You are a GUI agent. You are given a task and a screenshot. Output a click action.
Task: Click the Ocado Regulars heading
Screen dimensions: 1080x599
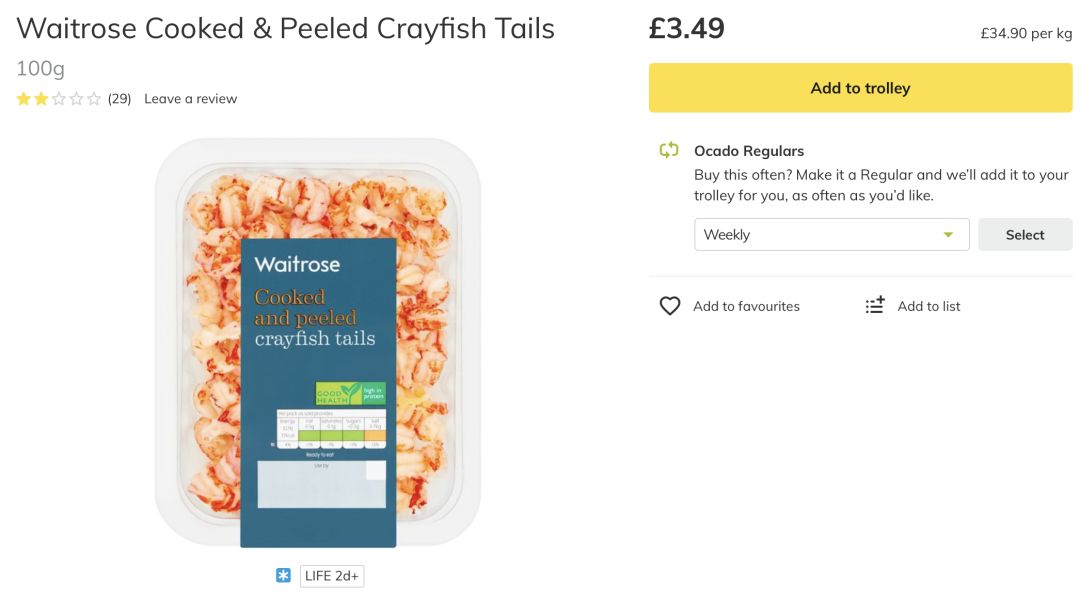click(749, 151)
